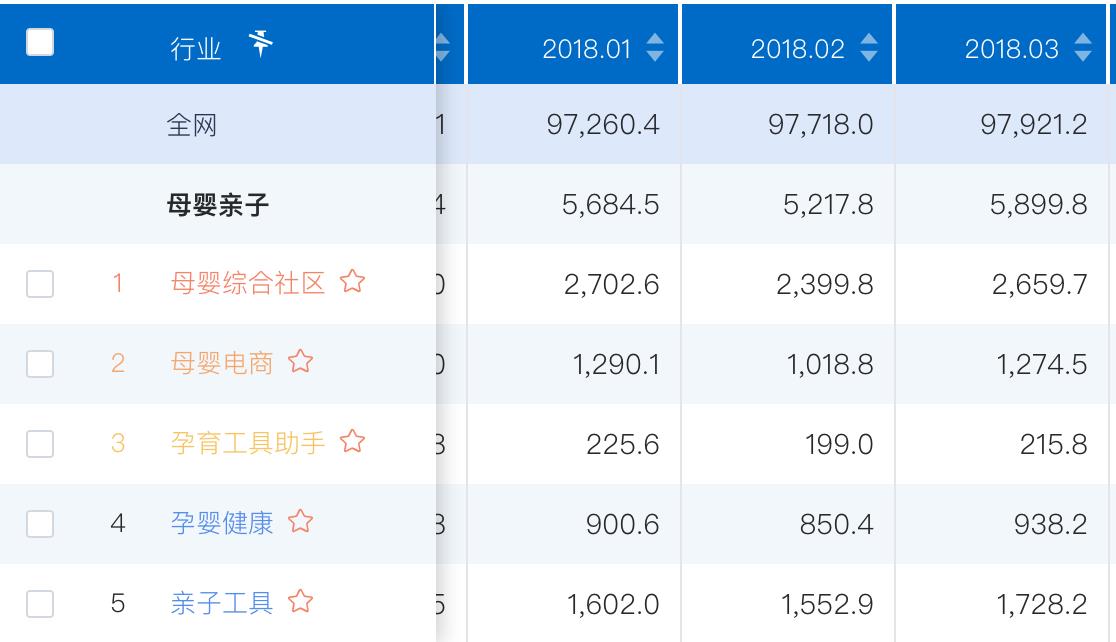Open the 母婴综合社区 category link
Image resolution: width=1116 pixels, height=642 pixels.
(x=248, y=283)
